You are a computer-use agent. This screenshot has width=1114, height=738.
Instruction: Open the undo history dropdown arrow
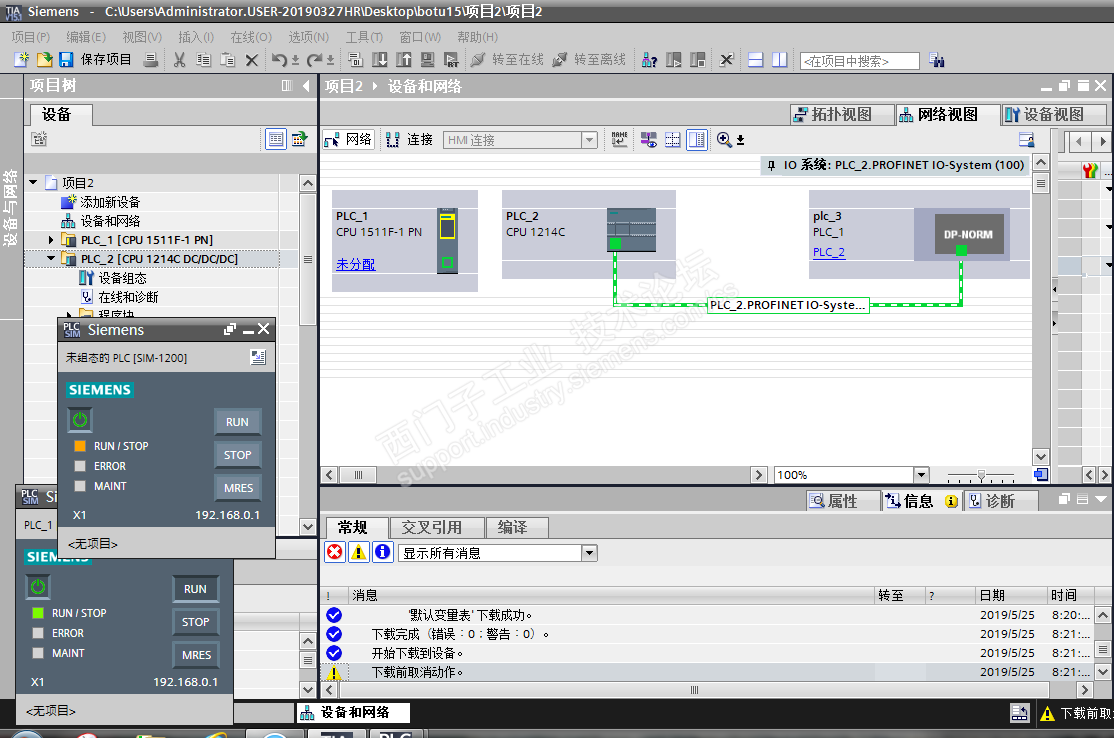(296, 61)
